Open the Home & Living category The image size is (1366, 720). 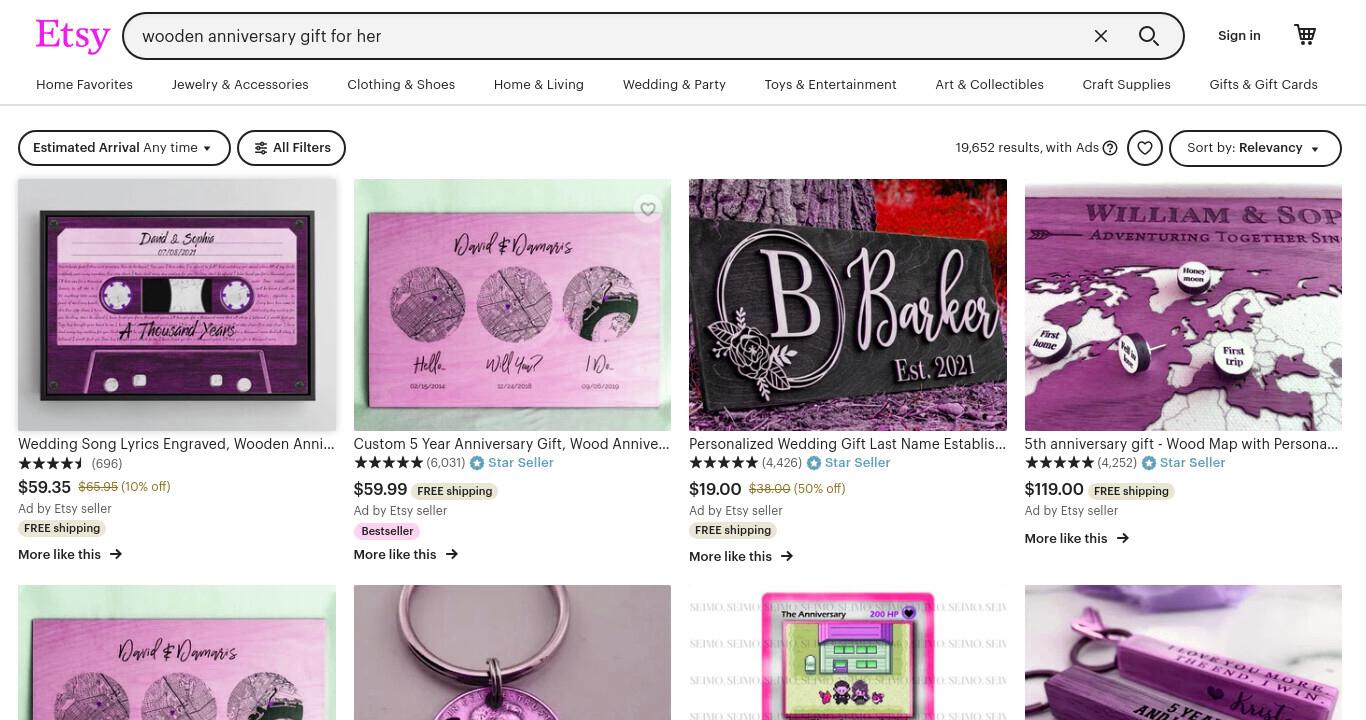pos(539,85)
